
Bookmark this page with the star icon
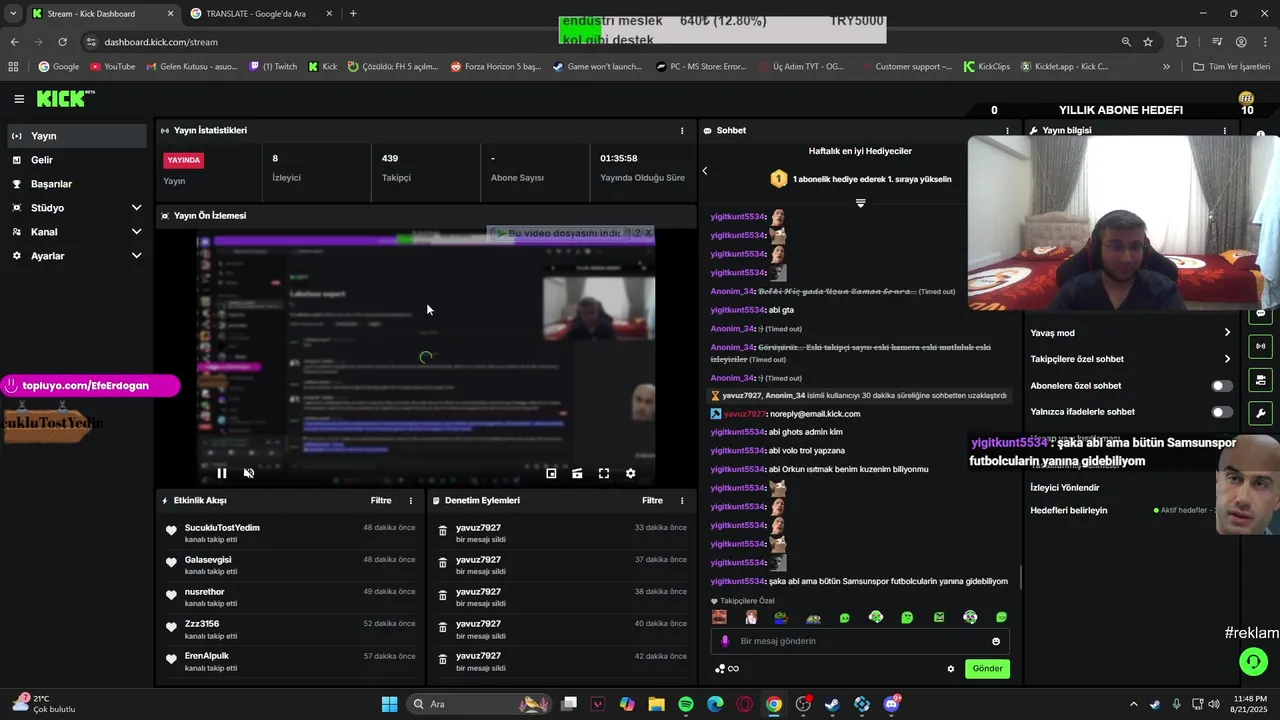tap(1148, 42)
